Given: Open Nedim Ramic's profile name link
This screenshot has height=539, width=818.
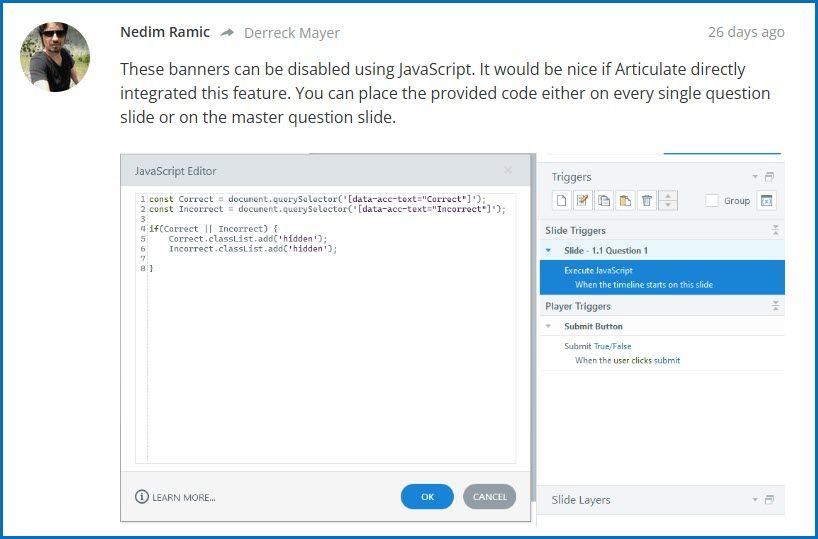Looking at the screenshot, I should 165,32.
